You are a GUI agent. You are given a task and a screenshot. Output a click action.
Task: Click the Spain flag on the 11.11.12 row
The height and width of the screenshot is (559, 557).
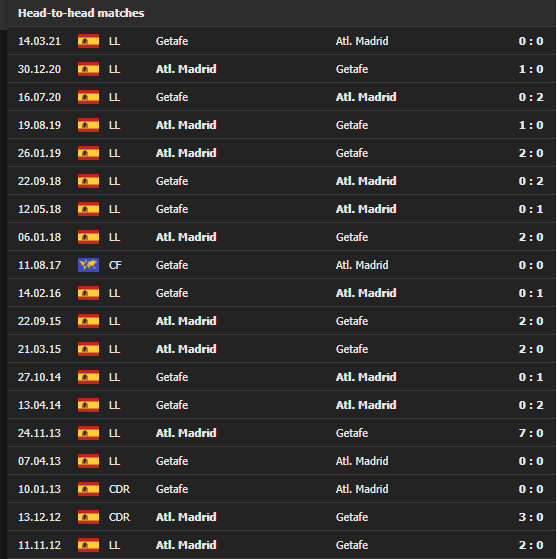tap(88, 545)
